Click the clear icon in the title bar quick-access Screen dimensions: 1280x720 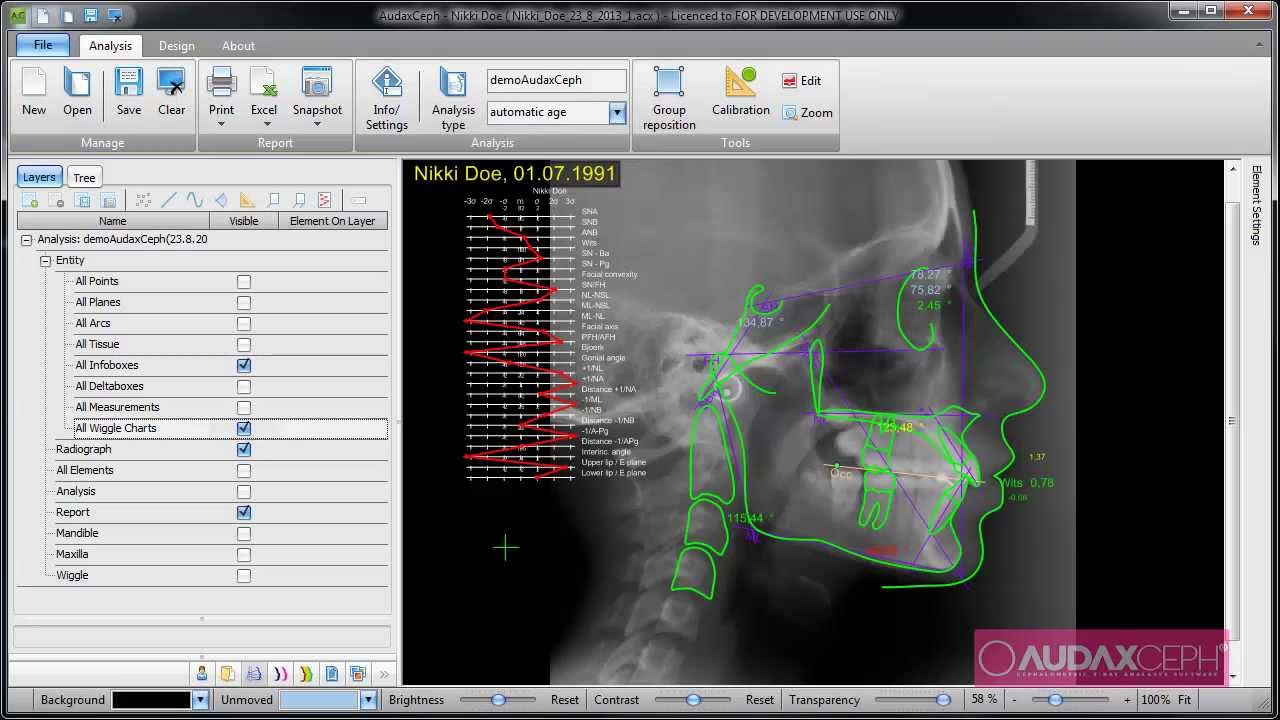(x=115, y=15)
